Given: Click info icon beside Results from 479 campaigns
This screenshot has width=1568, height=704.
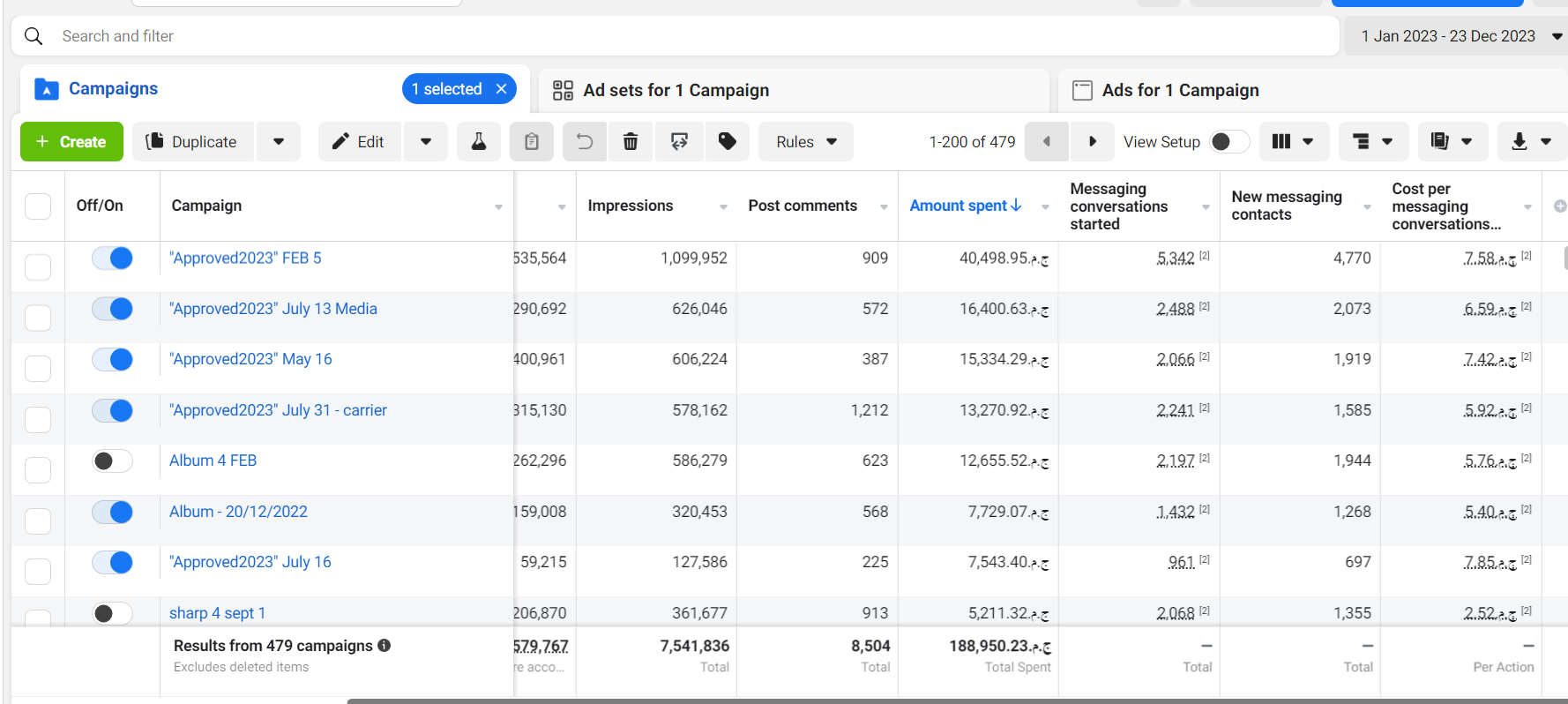Looking at the screenshot, I should [x=385, y=646].
